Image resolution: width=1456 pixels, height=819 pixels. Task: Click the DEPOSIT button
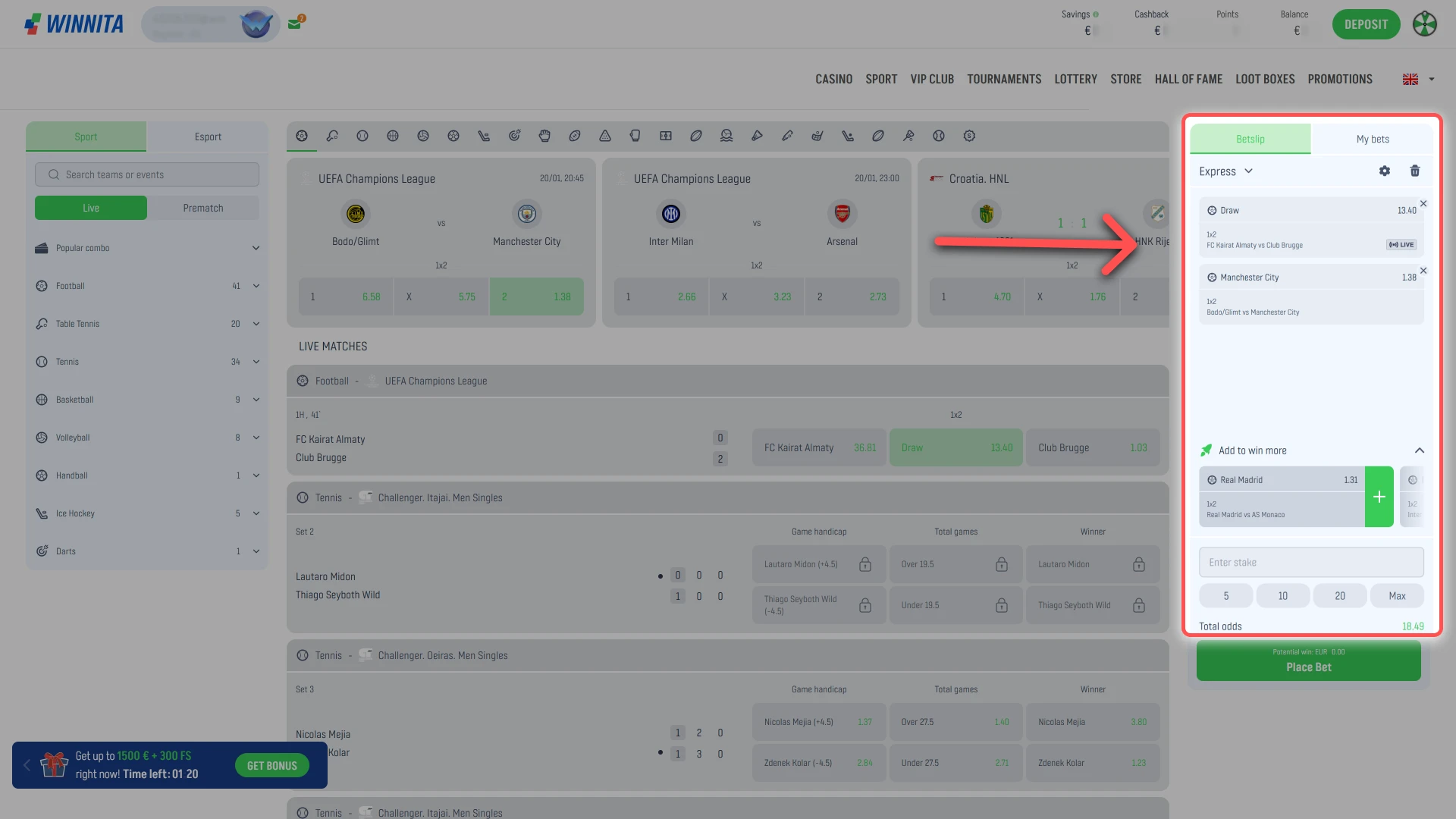(x=1366, y=24)
